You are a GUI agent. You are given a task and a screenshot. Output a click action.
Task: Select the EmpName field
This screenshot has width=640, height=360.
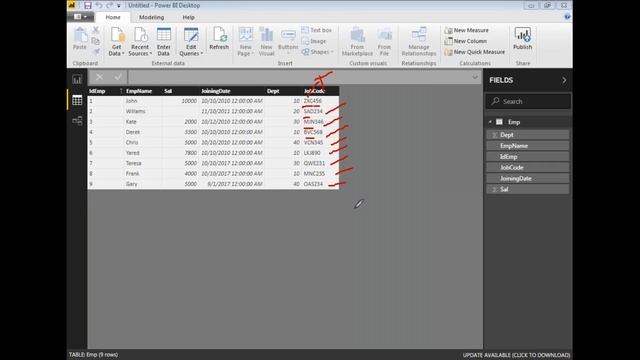click(527, 146)
